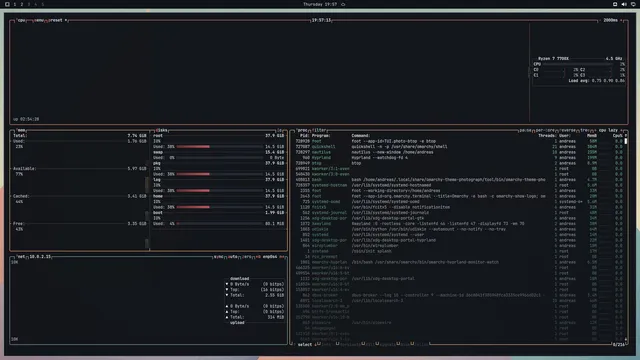Image resolution: width=640 pixels, height=360 pixels.
Task: Click the scroll-up arrow of the process list
Action: point(626,136)
